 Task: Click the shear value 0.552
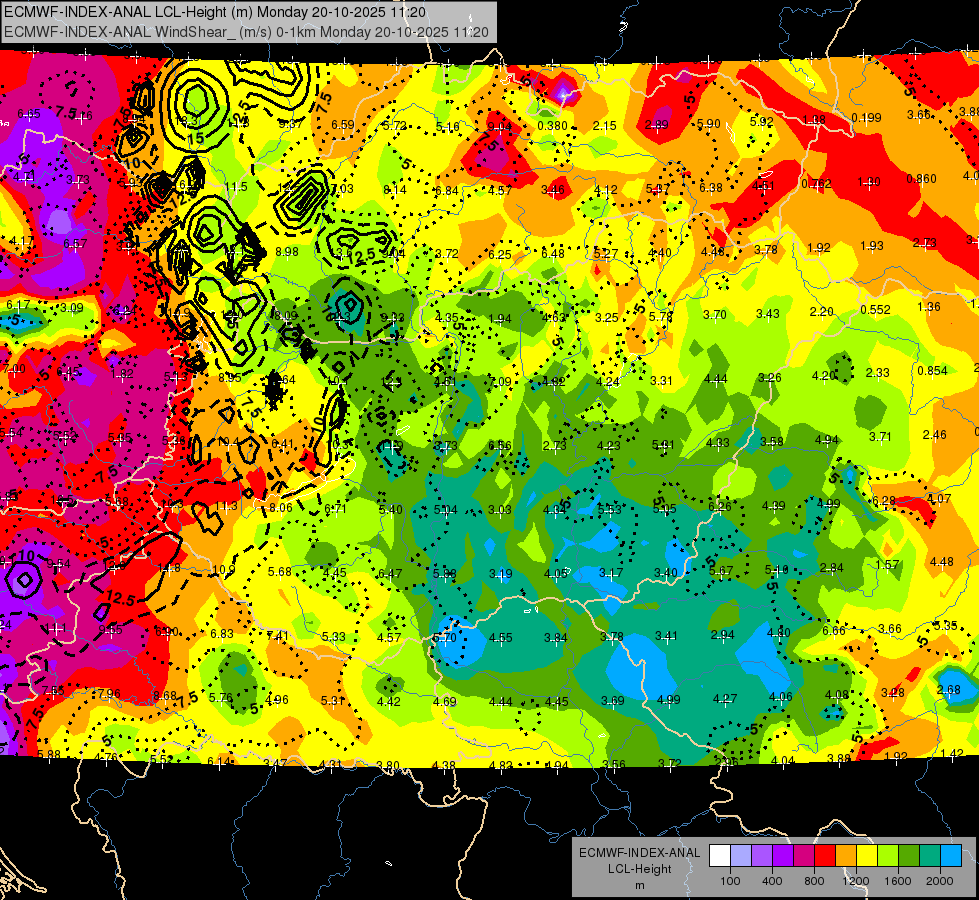click(x=875, y=310)
